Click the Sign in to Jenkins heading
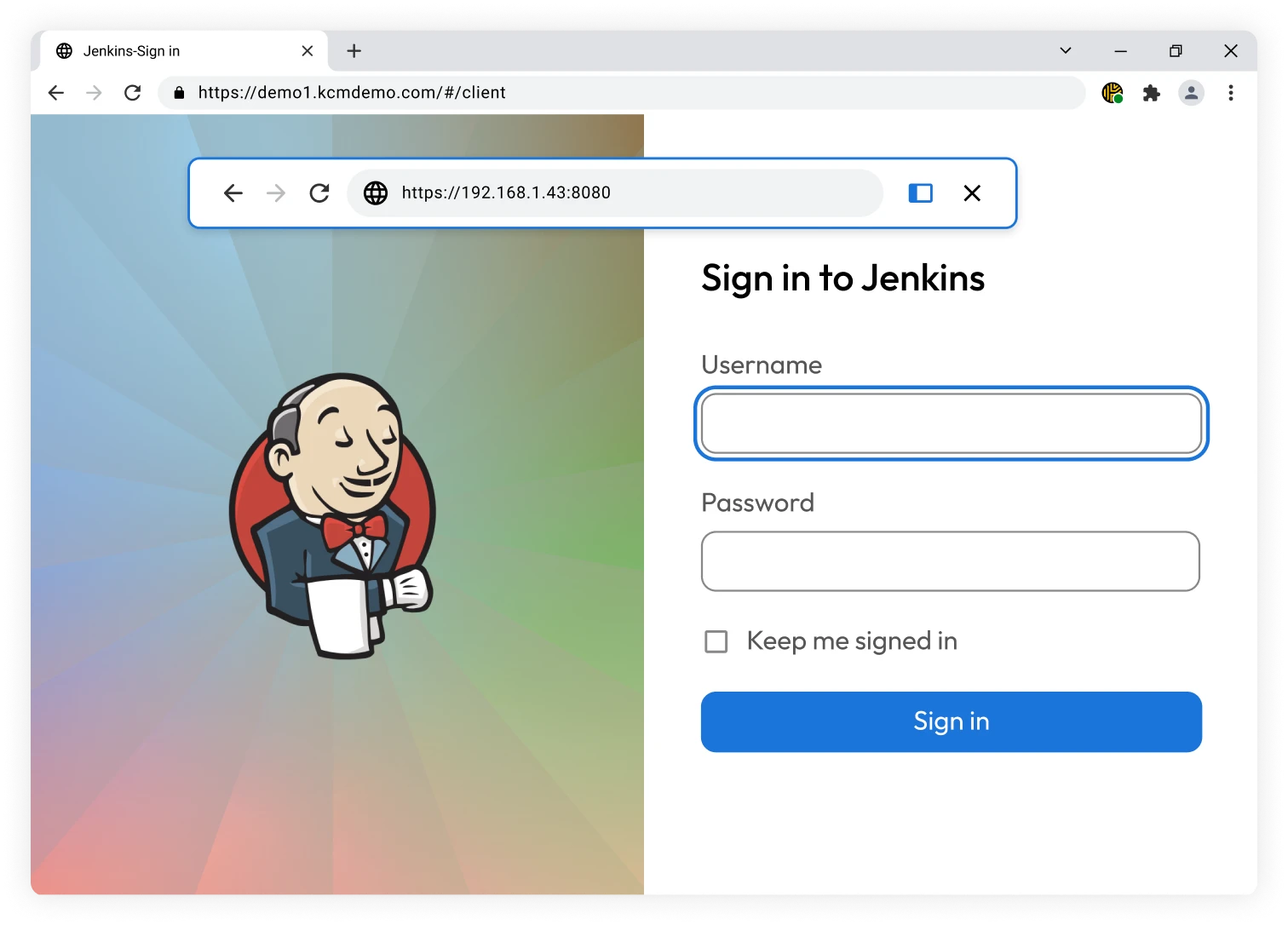 pyautogui.click(x=843, y=279)
